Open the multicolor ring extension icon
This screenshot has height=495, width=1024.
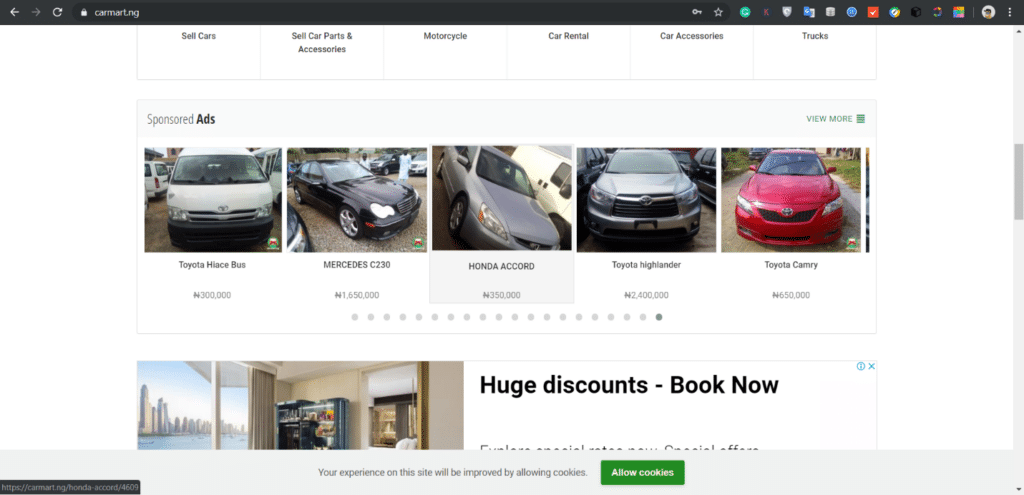click(937, 12)
